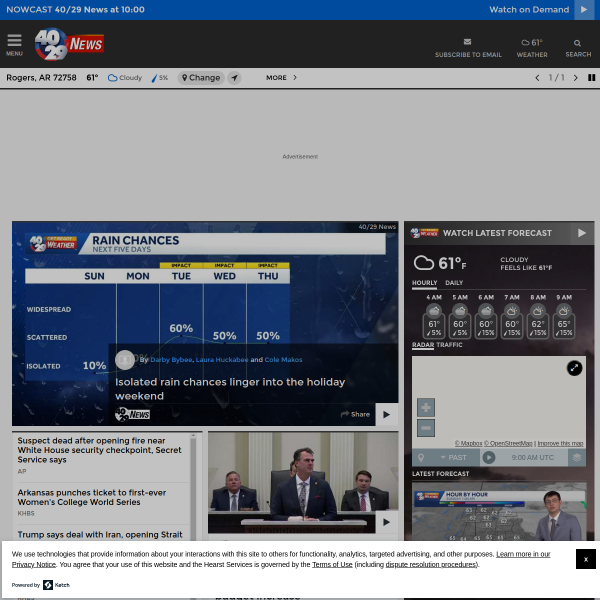The image size is (600, 600).
Task: Click NOWCAST 40/29 News at 10:00 text
Action: 75,10
